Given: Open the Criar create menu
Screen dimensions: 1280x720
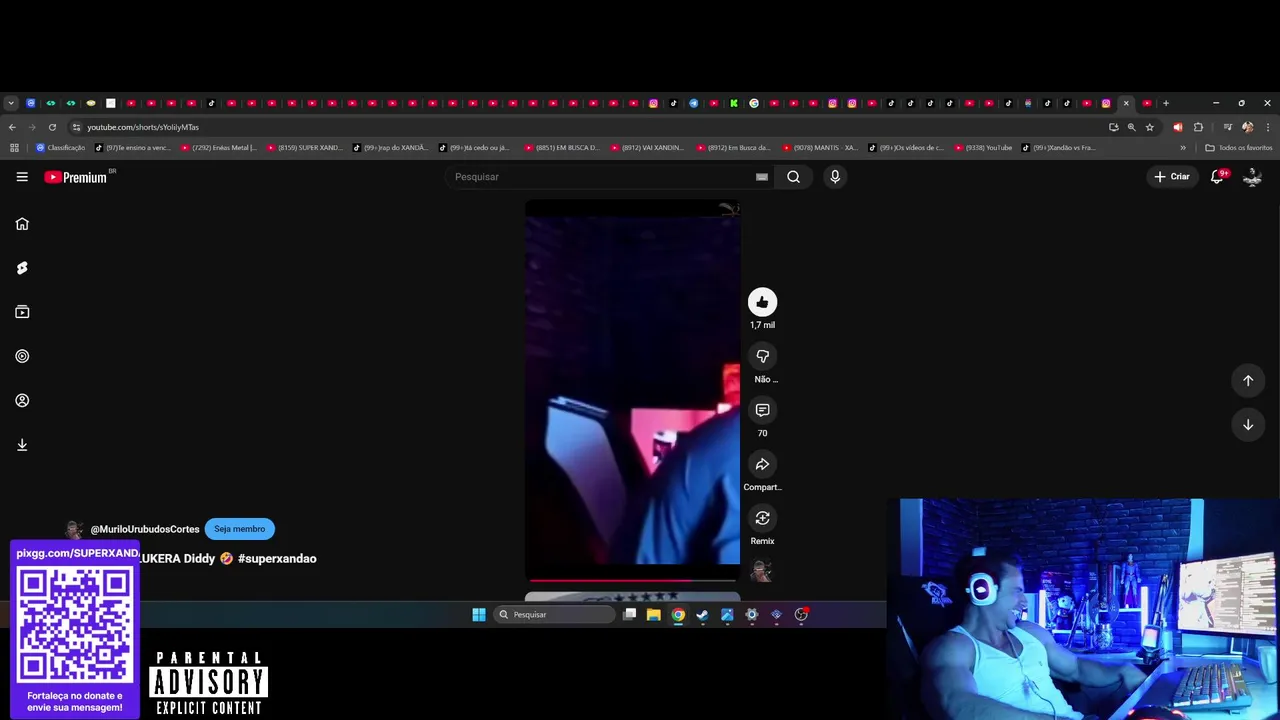Looking at the screenshot, I should [1171, 177].
